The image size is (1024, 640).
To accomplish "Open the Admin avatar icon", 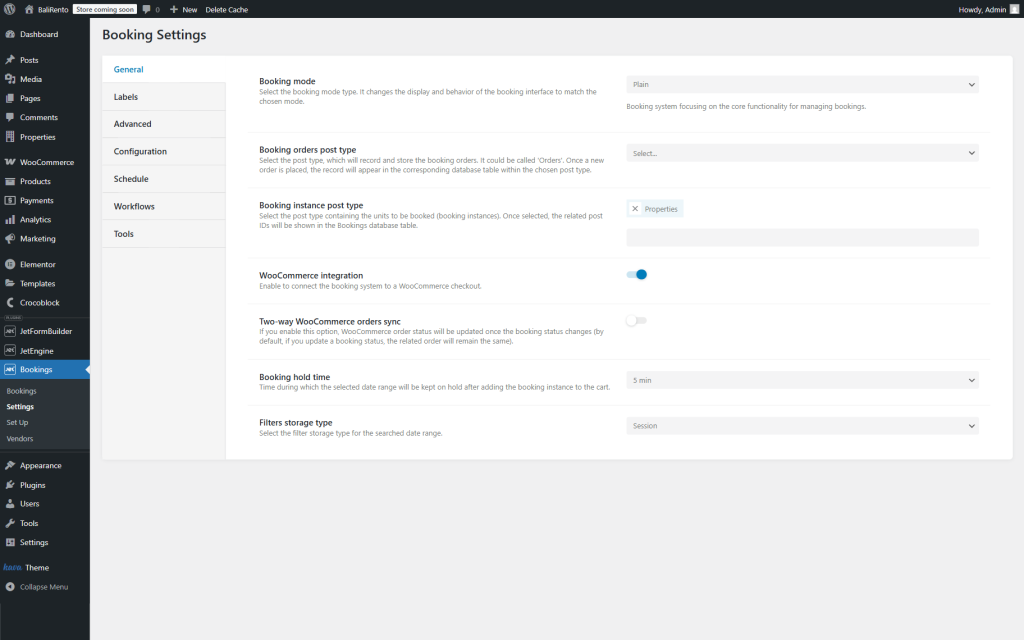I will (1014, 9).
